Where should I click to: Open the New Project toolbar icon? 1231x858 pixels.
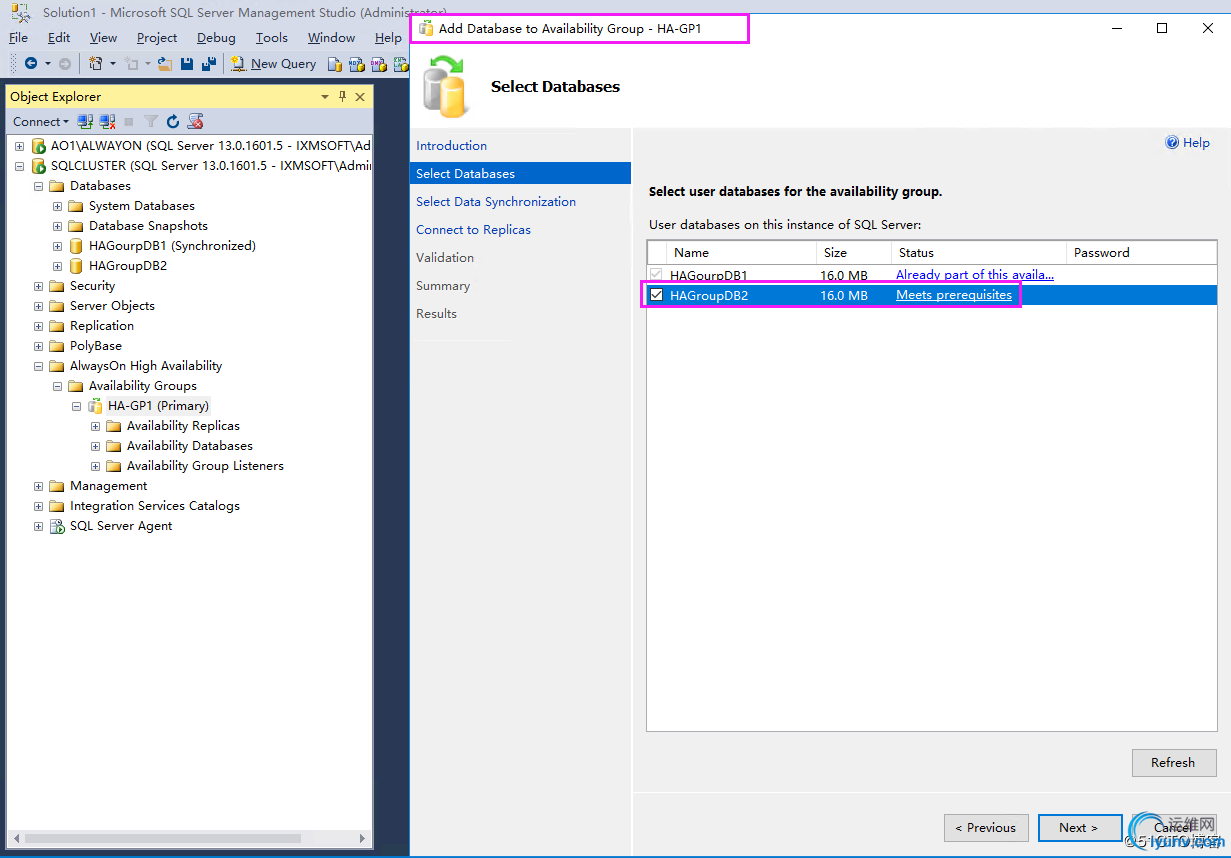tap(96, 63)
